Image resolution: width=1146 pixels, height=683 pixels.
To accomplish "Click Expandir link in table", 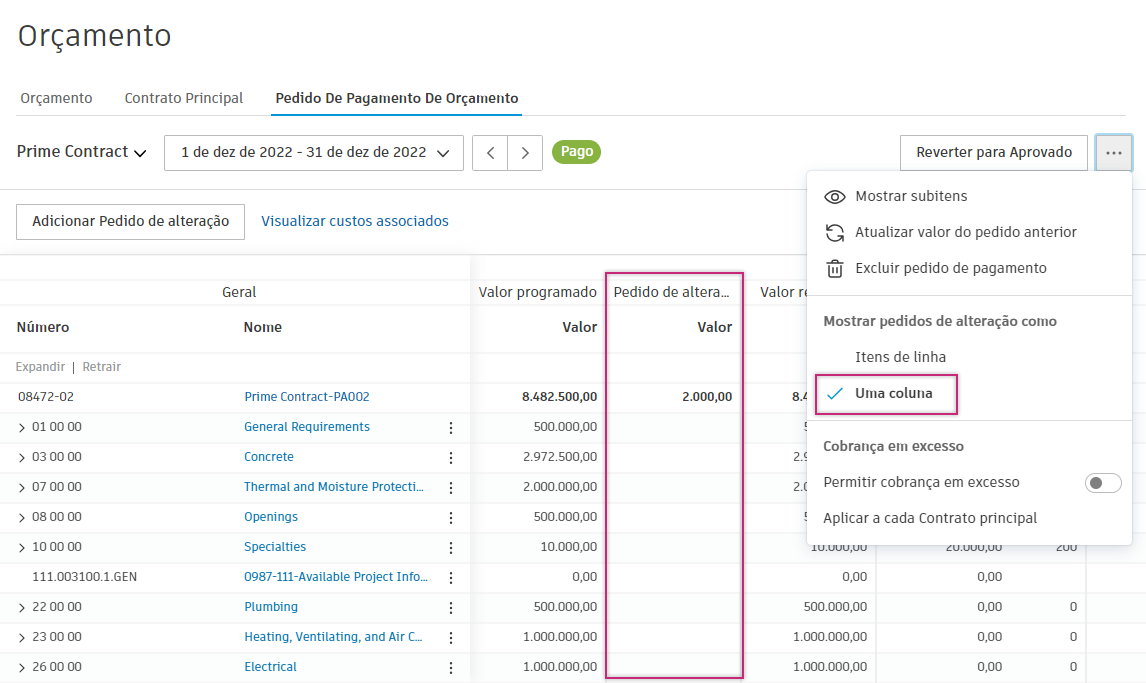I will pyautogui.click(x=40, y=367).
